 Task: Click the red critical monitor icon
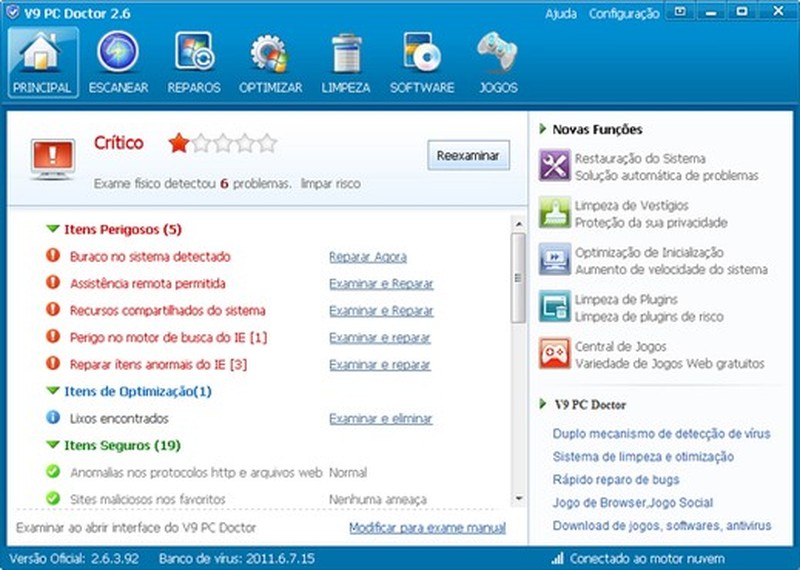point(53,158)
